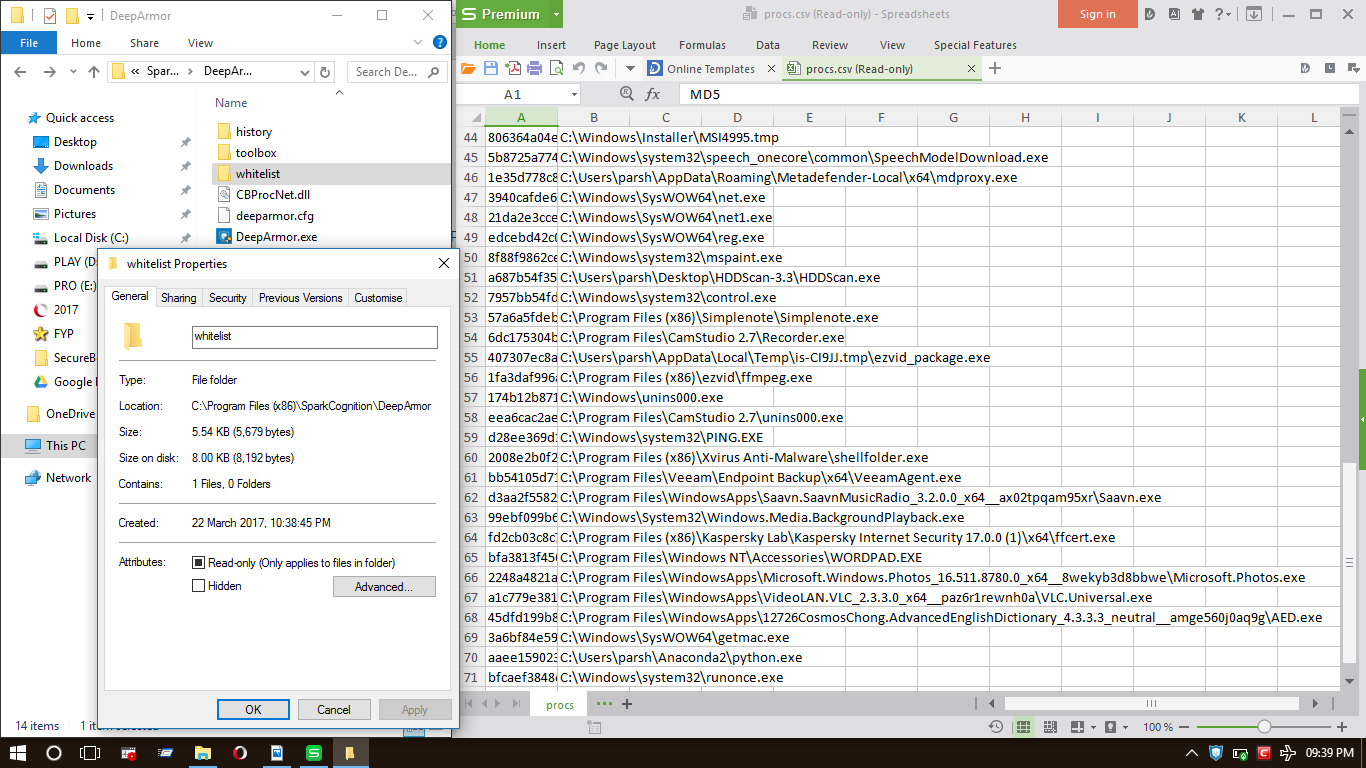Click the folder name field containing whitelist
Viewport: 1366px width, 768px height.
315,337
